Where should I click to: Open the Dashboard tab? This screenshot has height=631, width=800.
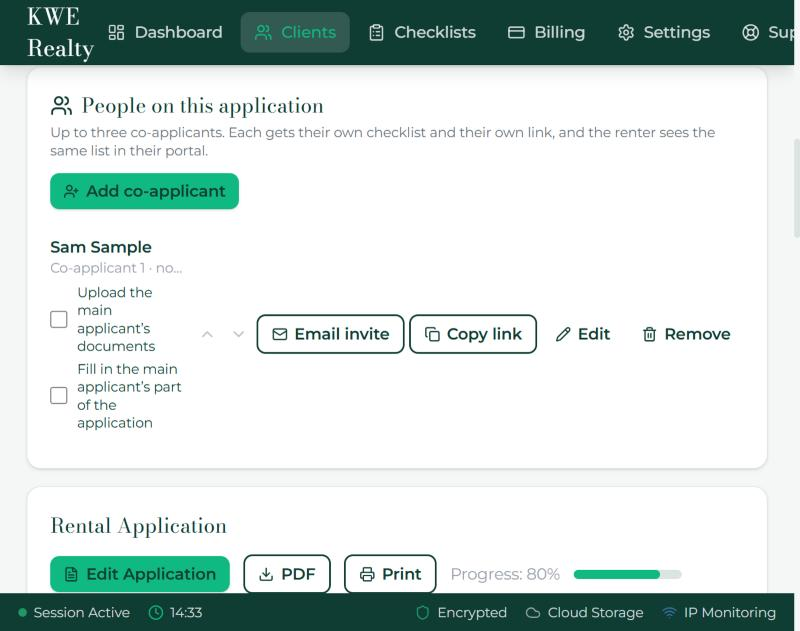165,32
